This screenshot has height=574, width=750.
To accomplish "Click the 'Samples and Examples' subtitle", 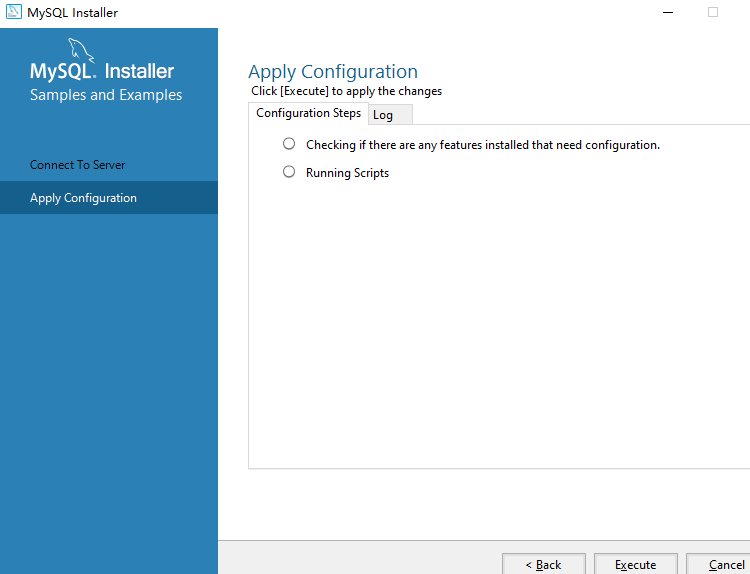I will tap(106, 95).
